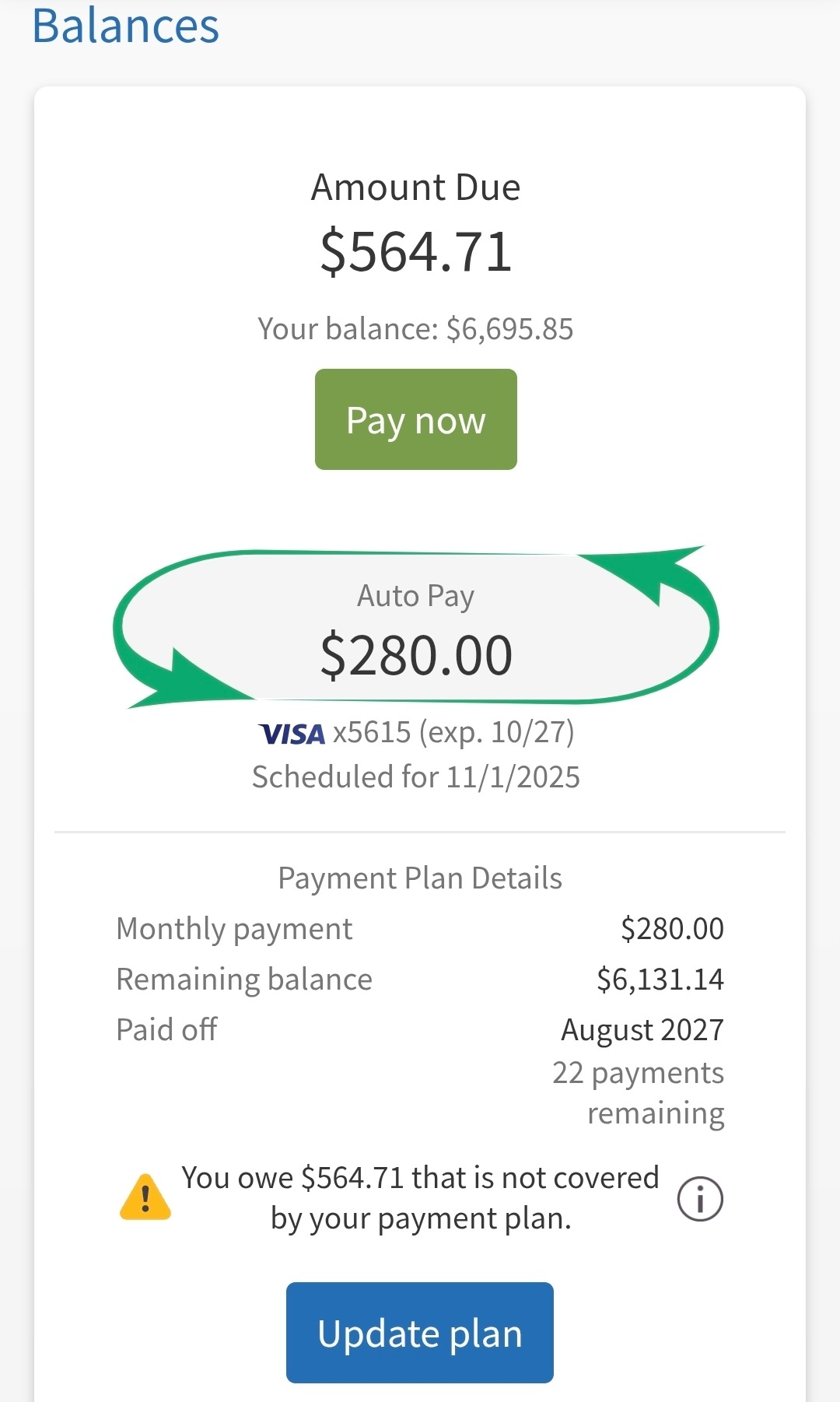This screenshot has height=1402, width=840.
Task: Select the Remaining balance $6,131.14 value
Action: 660,980
